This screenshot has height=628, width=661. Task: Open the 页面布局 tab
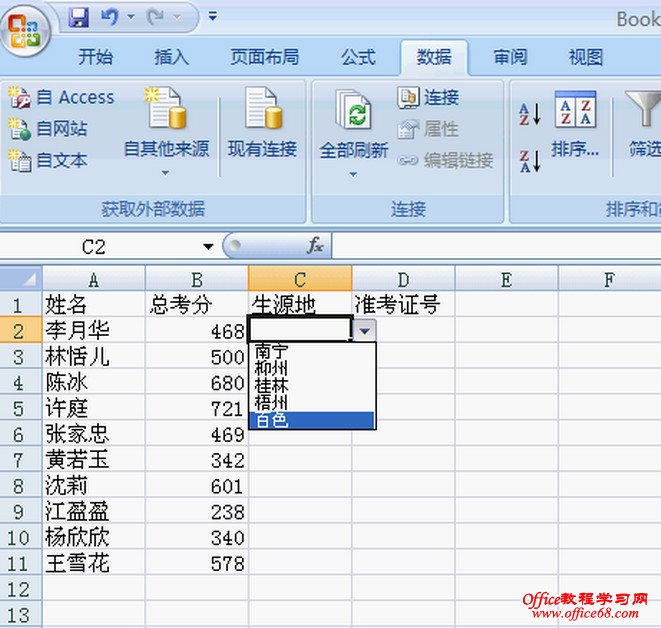(x=265, y=57)
